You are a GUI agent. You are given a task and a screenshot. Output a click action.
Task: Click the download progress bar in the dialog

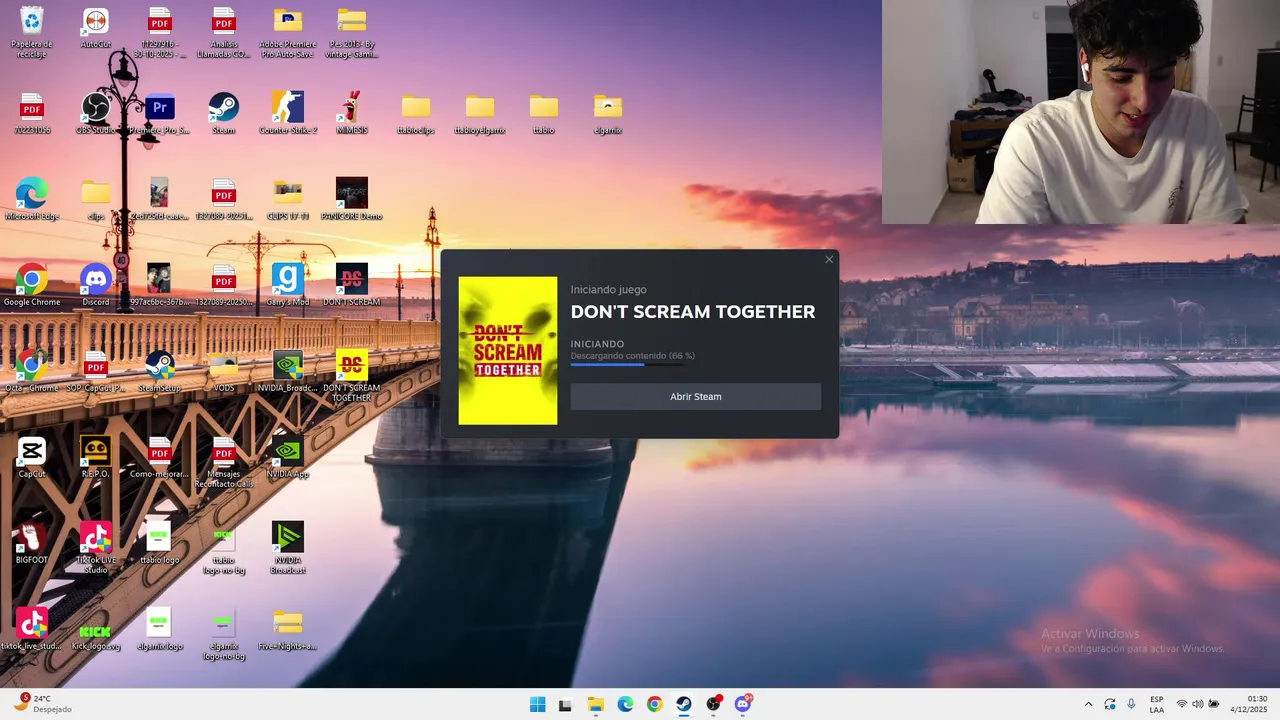point(628,365)
